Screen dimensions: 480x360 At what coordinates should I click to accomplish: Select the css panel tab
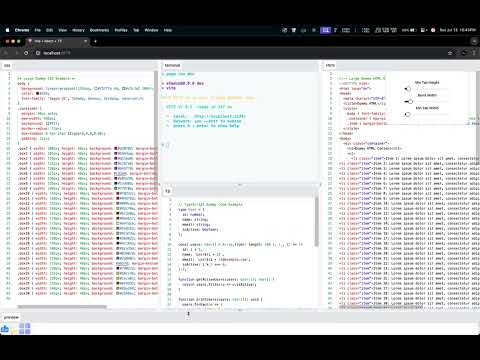(7, 66)
